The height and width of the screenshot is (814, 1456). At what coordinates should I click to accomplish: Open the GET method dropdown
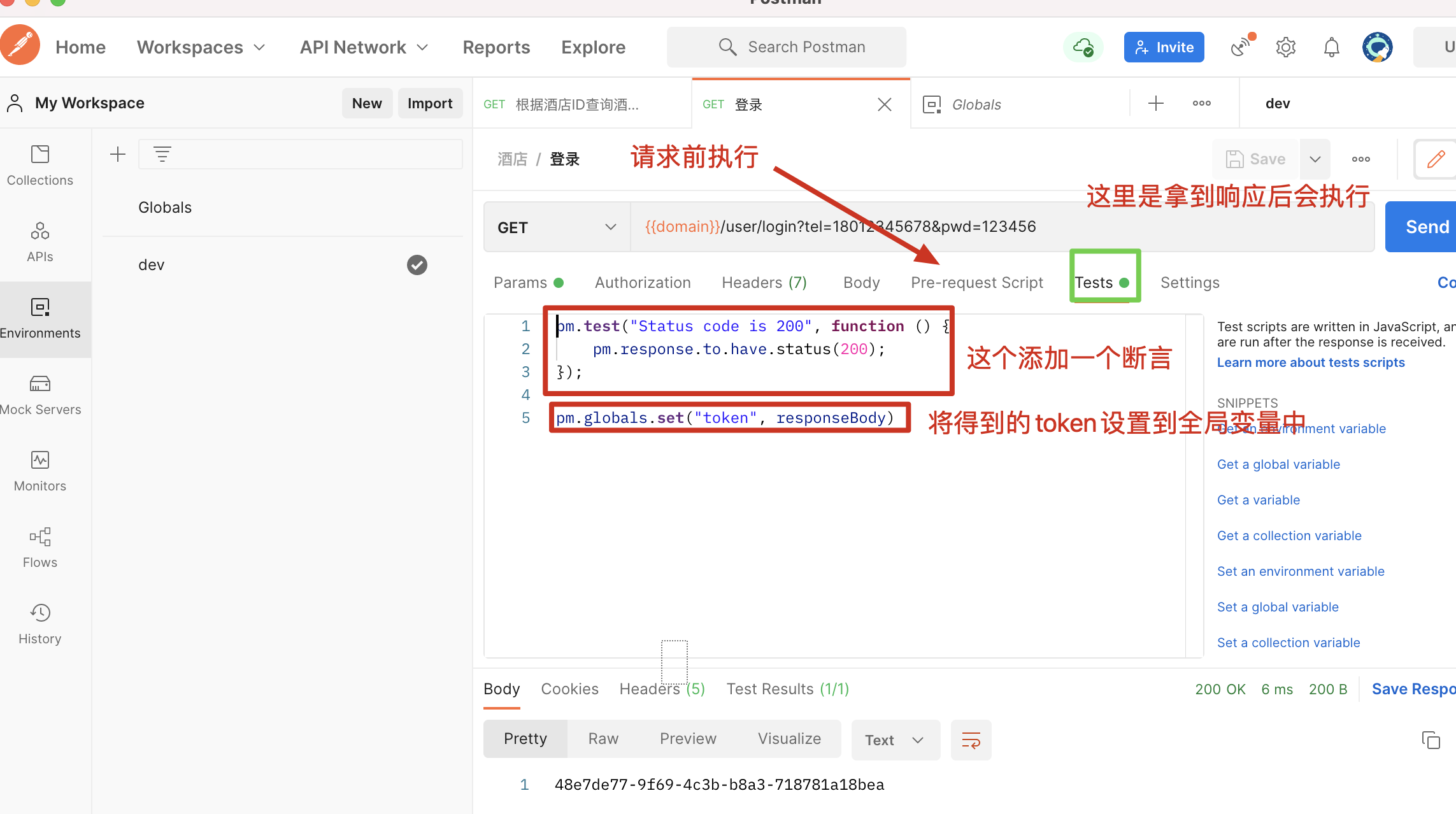(557, 227)
